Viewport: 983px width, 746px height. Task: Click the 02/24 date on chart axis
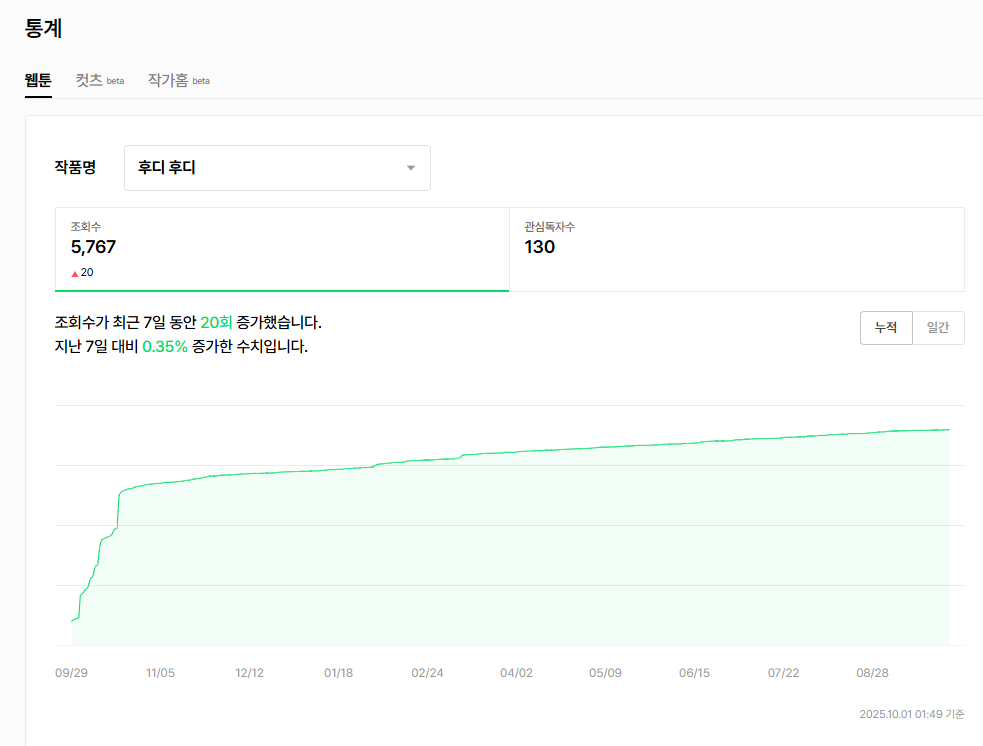coord(427,673)
